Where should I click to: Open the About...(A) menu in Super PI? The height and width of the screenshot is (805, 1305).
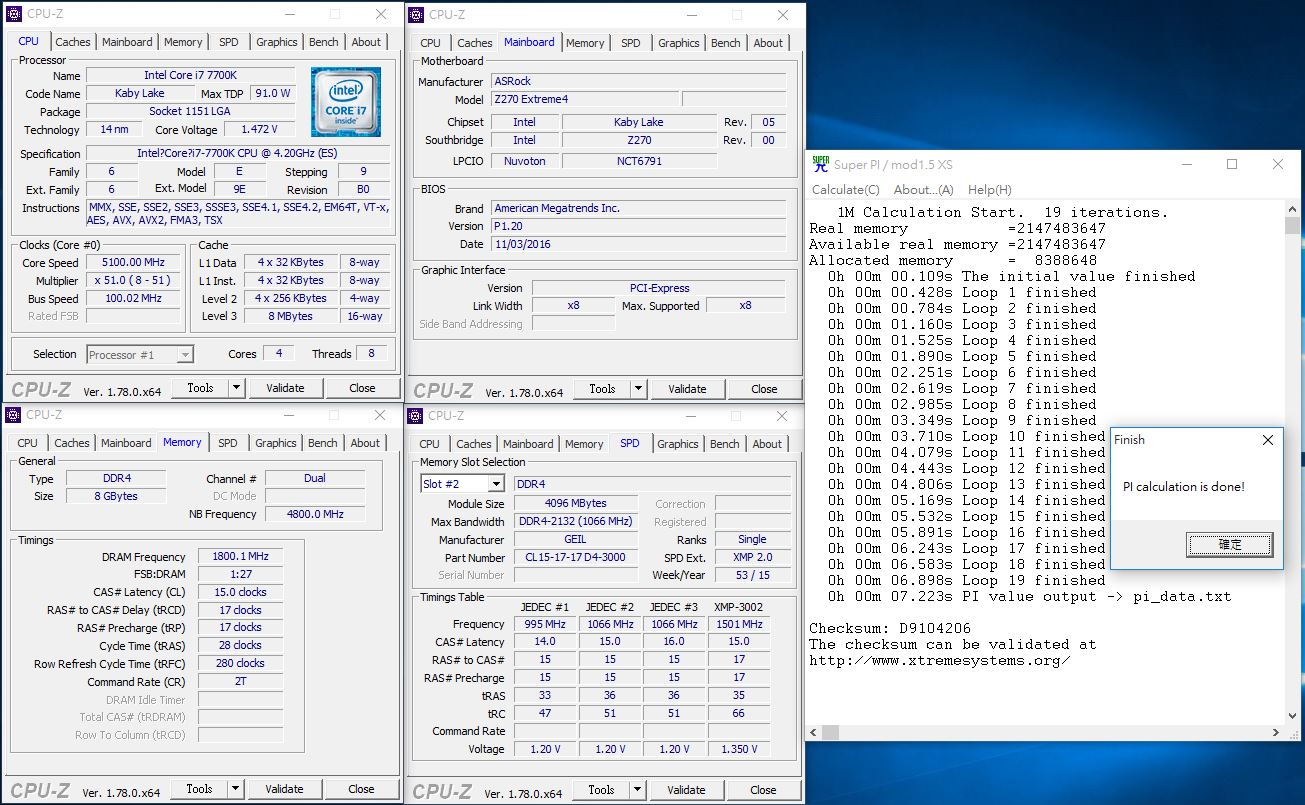click(x=924, y=190)
